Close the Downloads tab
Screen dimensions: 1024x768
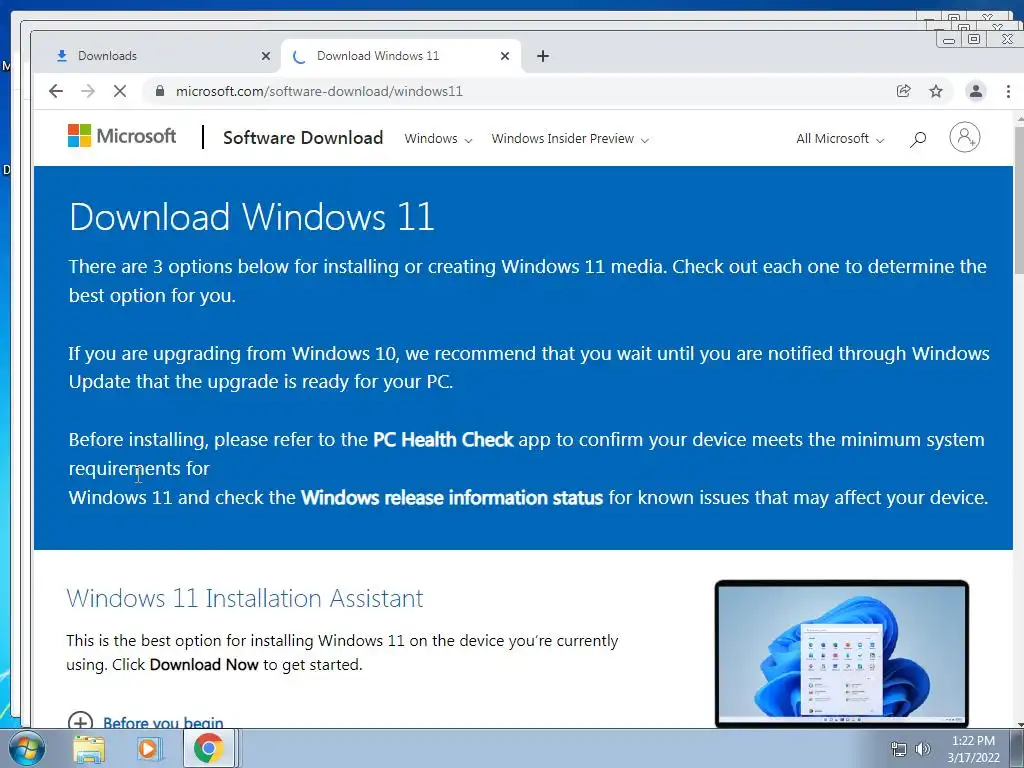point(266,56)
